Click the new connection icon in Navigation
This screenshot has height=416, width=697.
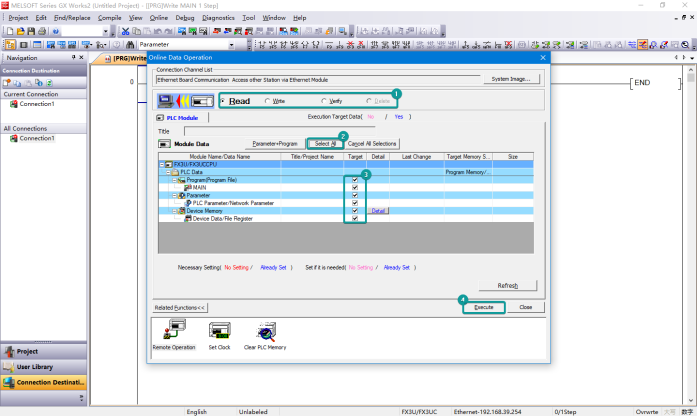(x=7, y=83)
